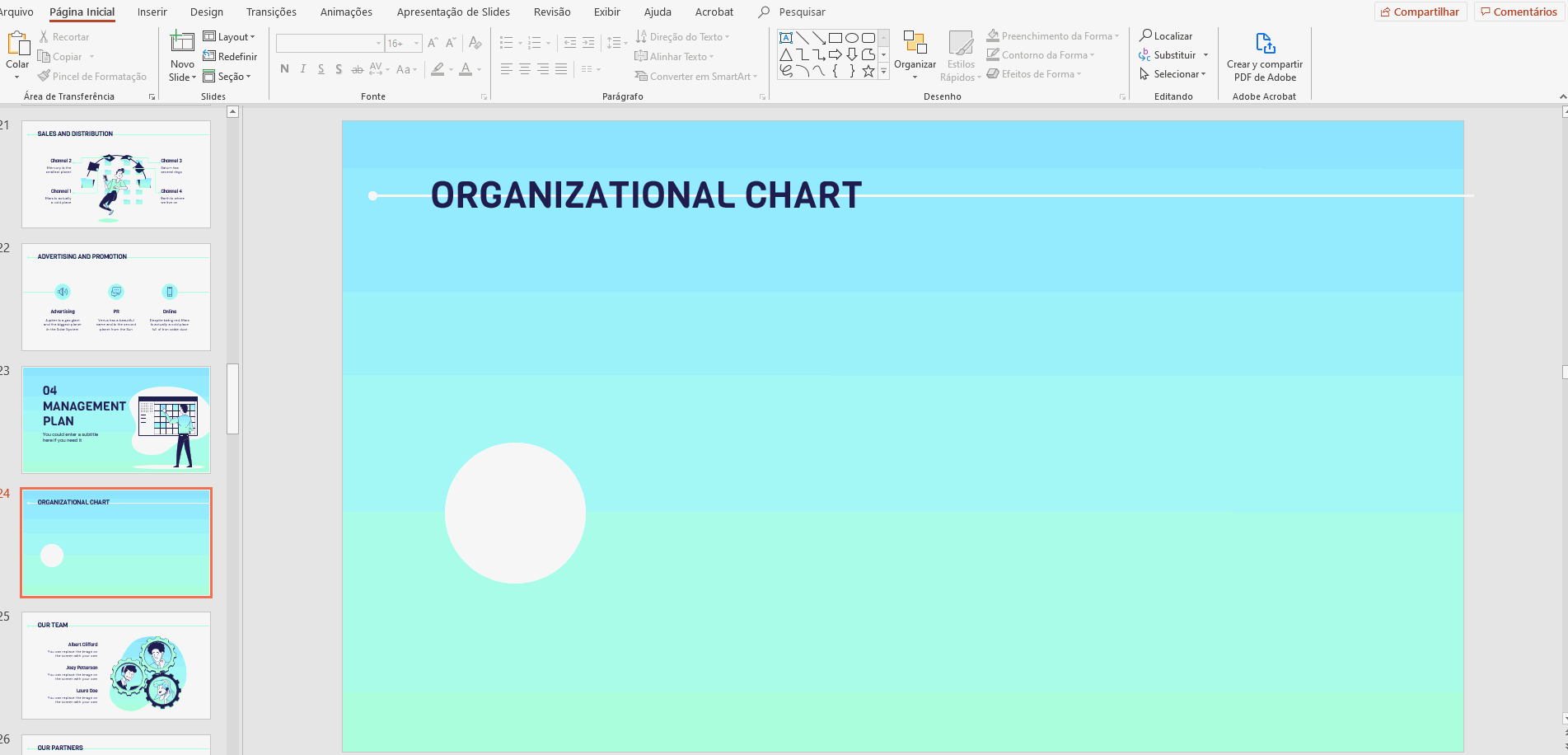
Task: Select the straight line shape
Action: click(803, 38)
